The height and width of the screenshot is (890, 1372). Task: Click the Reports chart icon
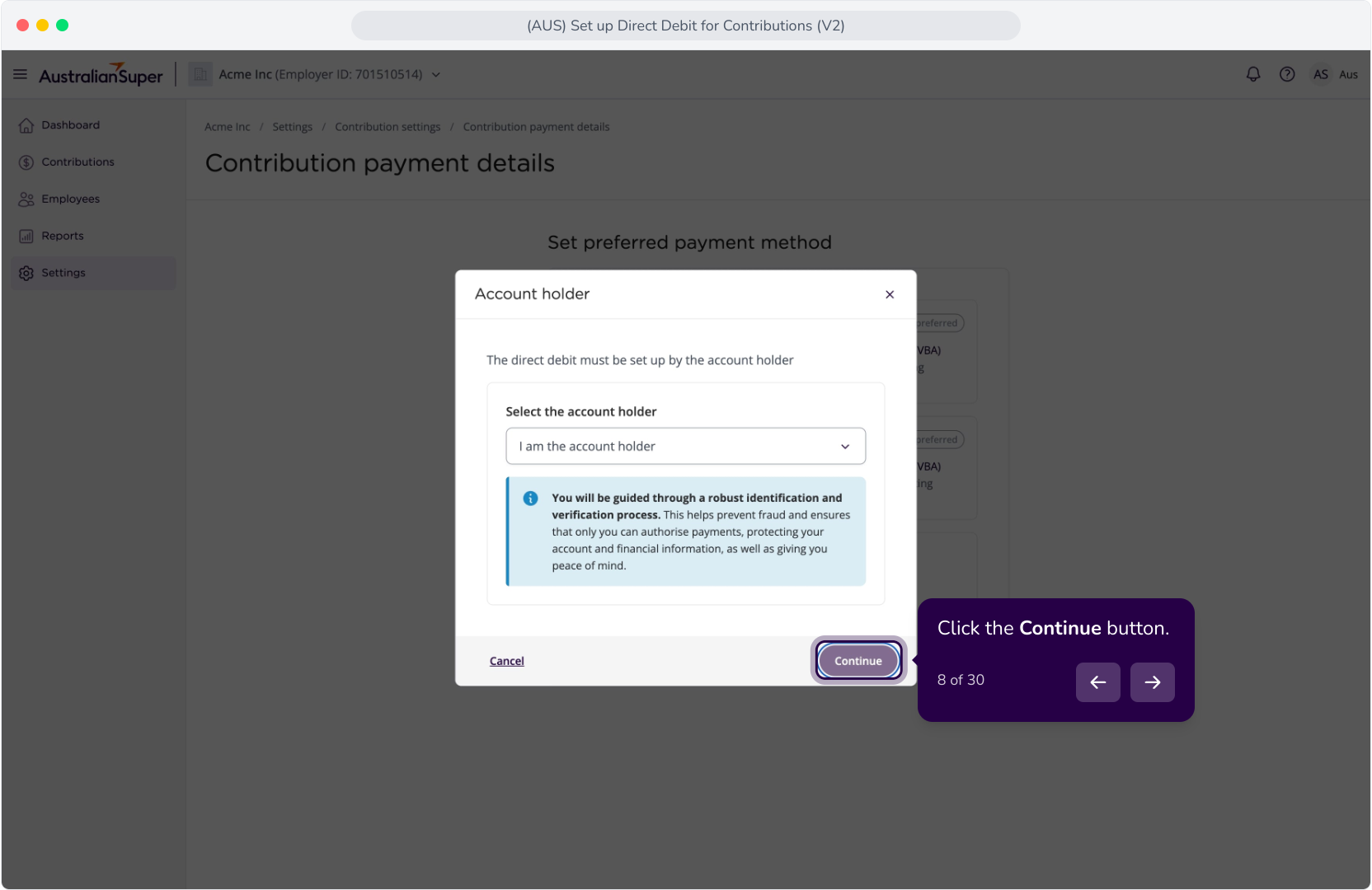click(26, 237)
